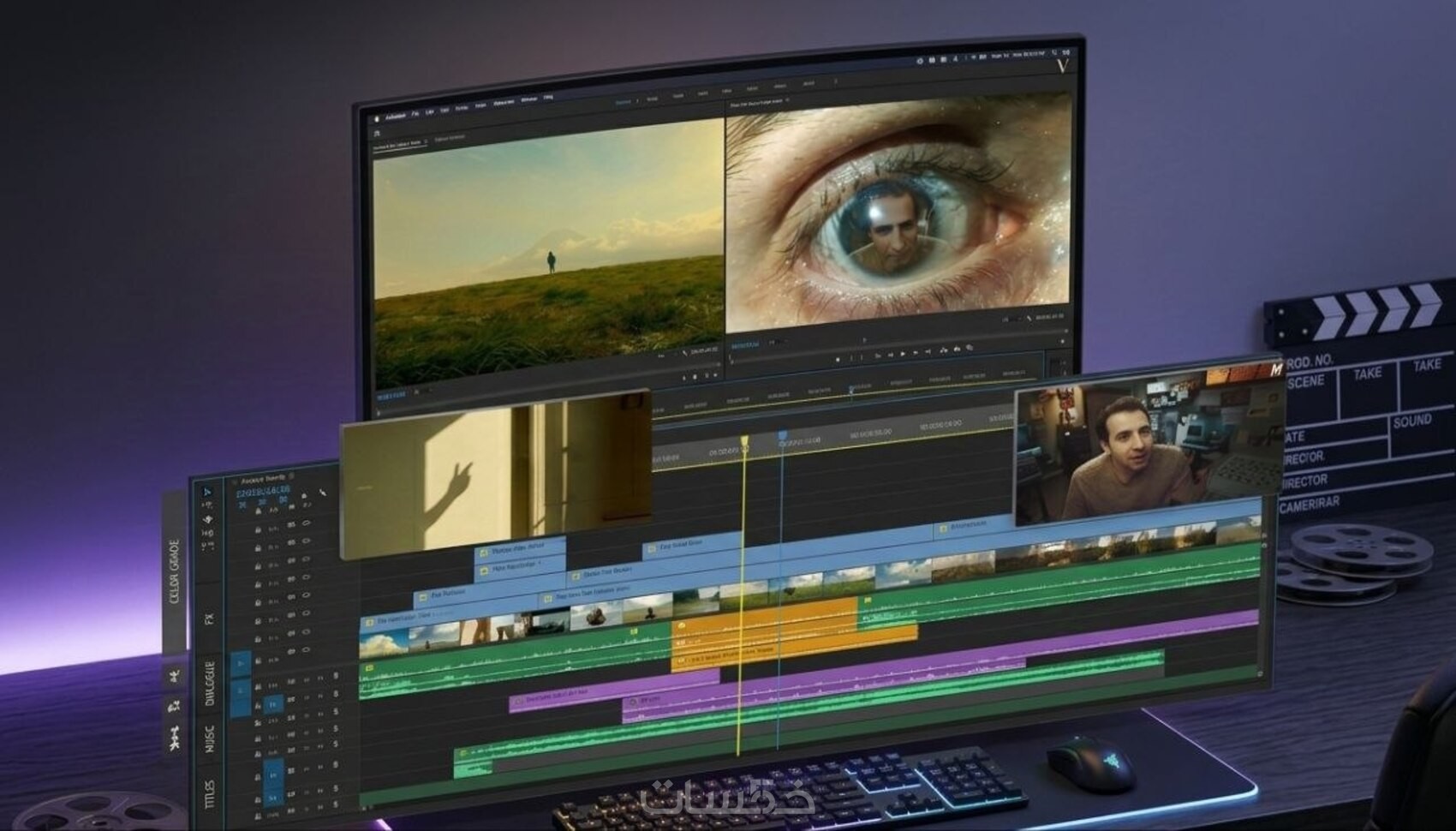
Task: Open the wrench settings in the timeline header
Action: pyautogui.click(x=323, y=493)
